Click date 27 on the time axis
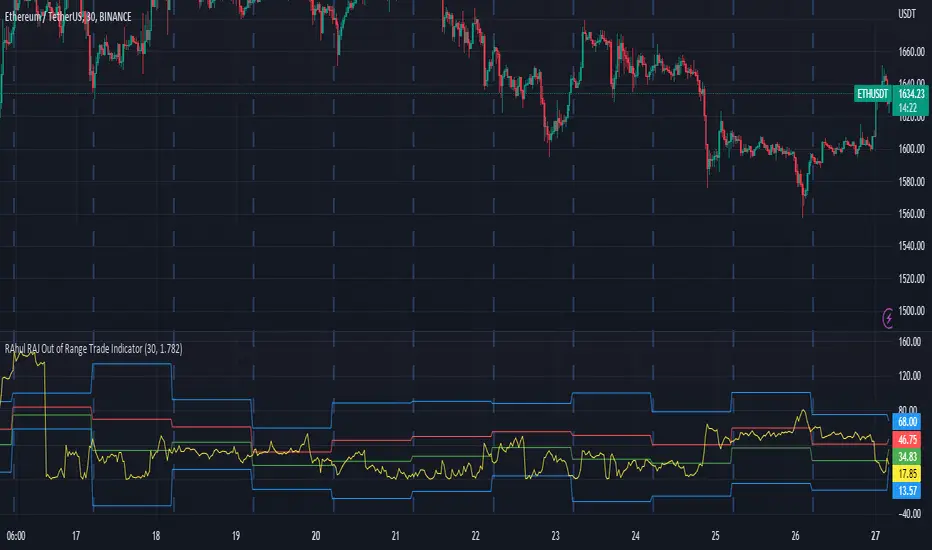 (x=876, y=536)
